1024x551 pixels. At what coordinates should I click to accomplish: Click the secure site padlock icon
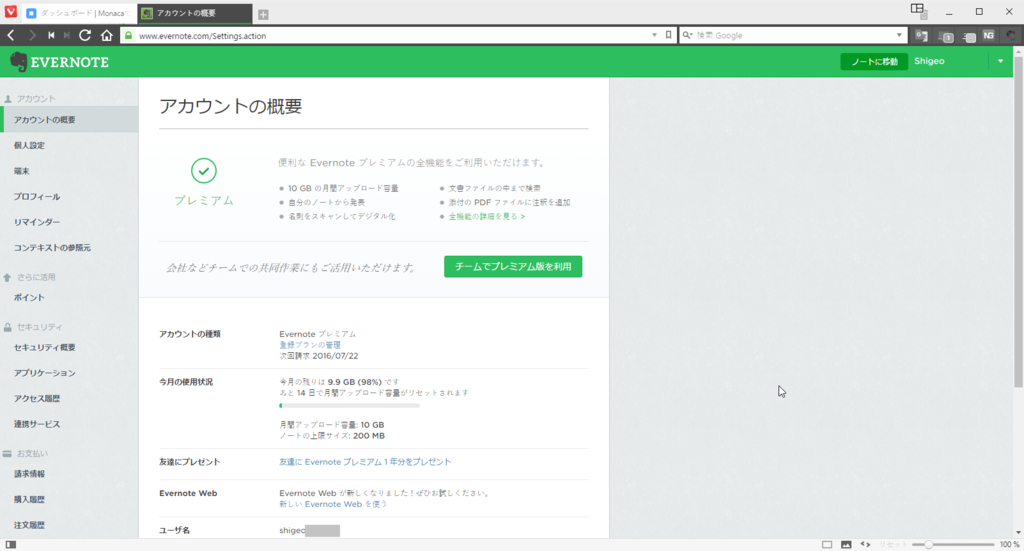tap(129, 35)
